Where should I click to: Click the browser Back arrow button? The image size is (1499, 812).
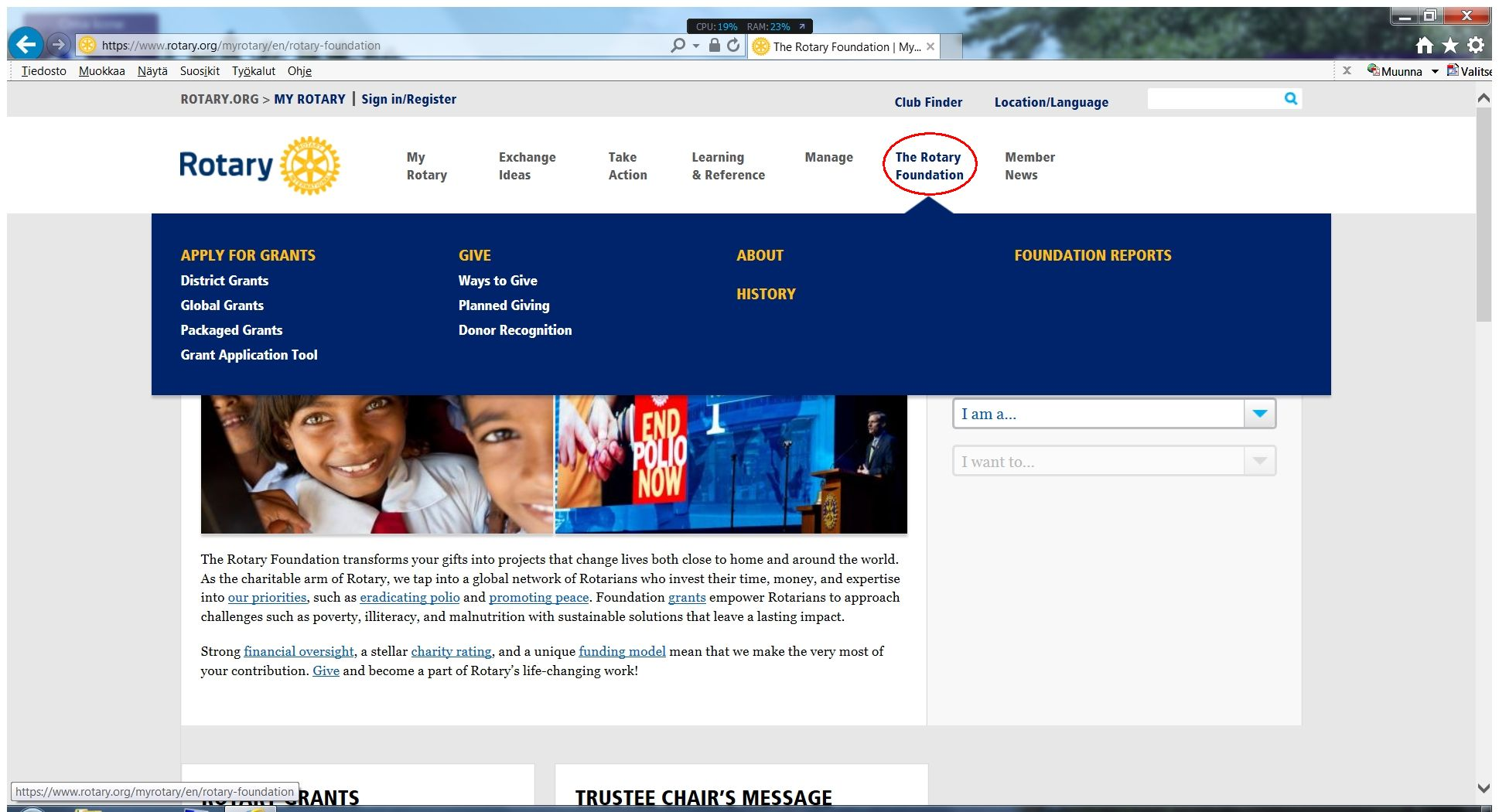tap(26, 44)
